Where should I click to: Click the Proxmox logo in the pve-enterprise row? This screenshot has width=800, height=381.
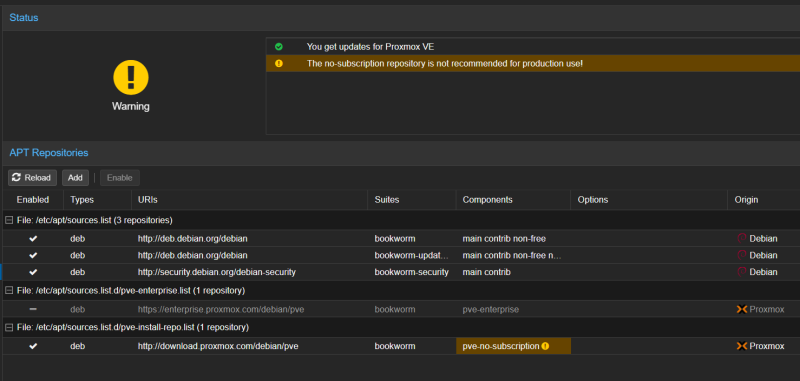(x=742, y=309)
